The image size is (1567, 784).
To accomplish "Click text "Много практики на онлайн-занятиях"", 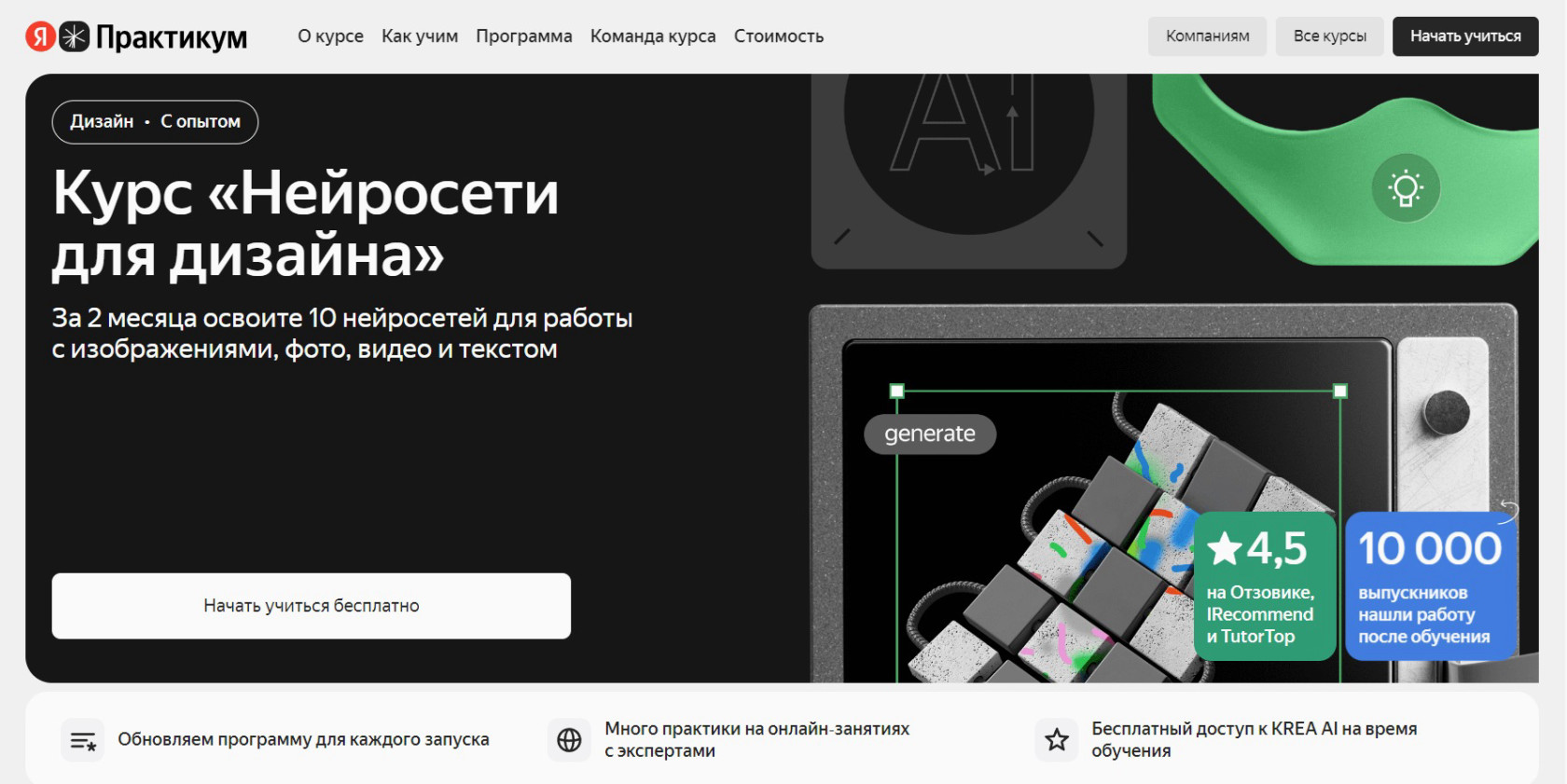I will click(756, 729).
